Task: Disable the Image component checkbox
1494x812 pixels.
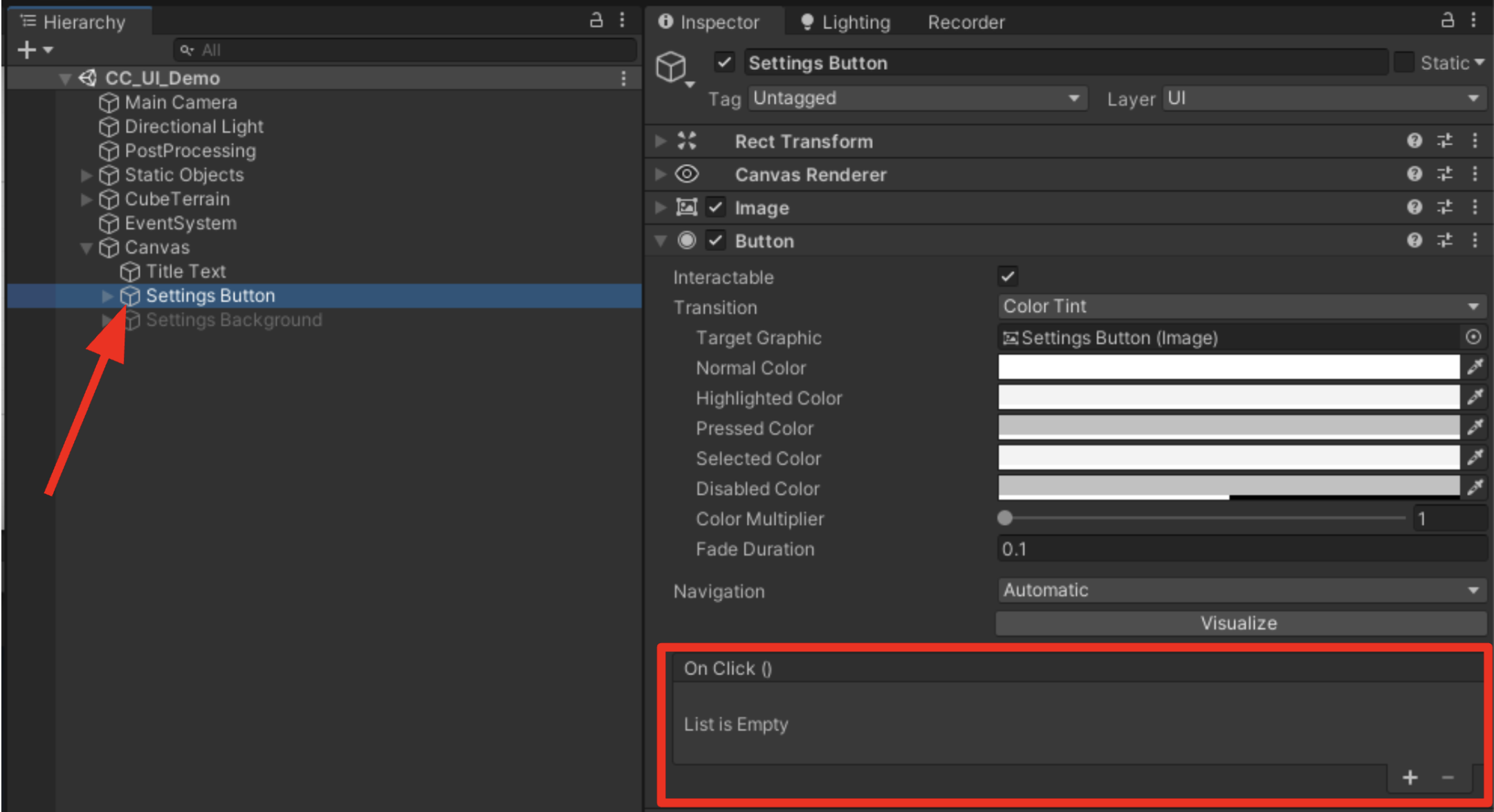Action: click(716, 207)
